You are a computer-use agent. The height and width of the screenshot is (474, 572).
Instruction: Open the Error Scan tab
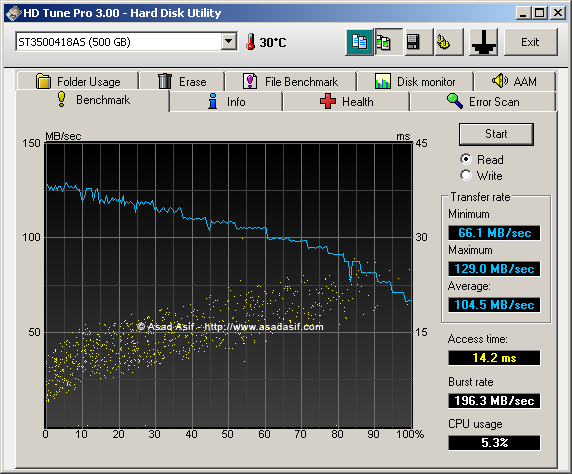pos(483,101)
